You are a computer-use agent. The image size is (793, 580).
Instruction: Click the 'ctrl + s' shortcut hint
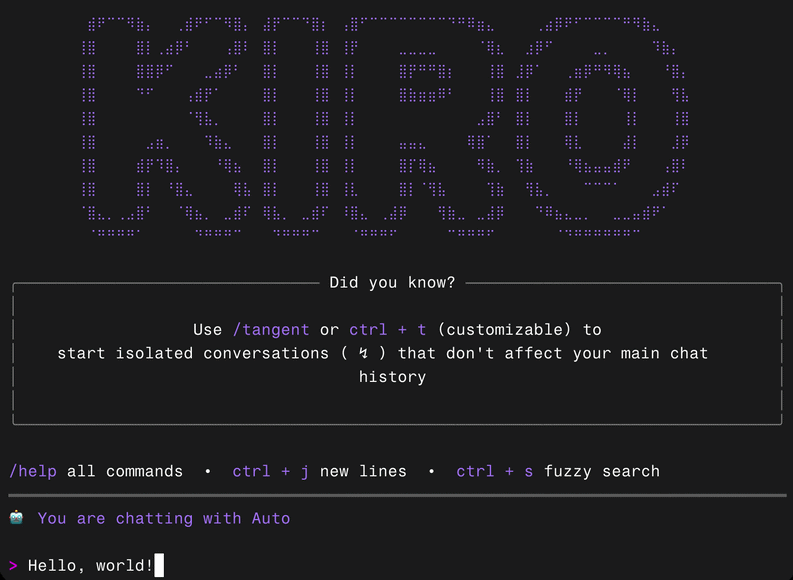pyautogui.click(x=494, y=471)
